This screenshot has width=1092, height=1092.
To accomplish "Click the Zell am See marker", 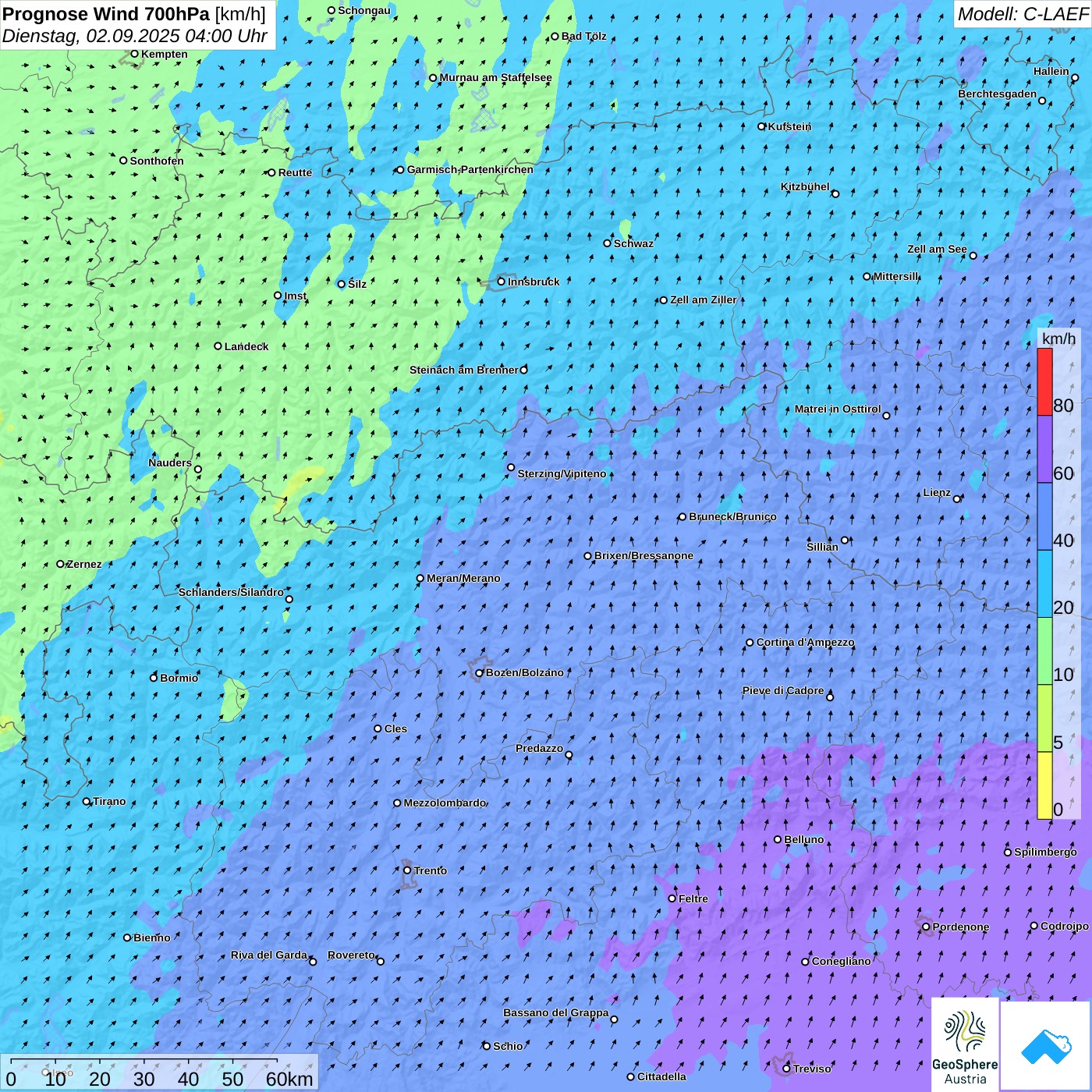I will 973,256.
